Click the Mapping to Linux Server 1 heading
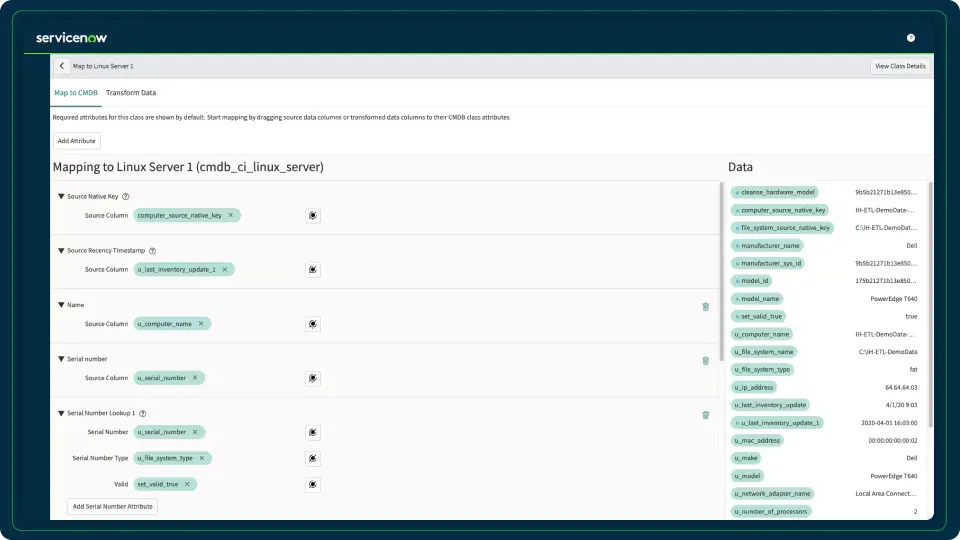The image size is (960, 540). (188, 167)
